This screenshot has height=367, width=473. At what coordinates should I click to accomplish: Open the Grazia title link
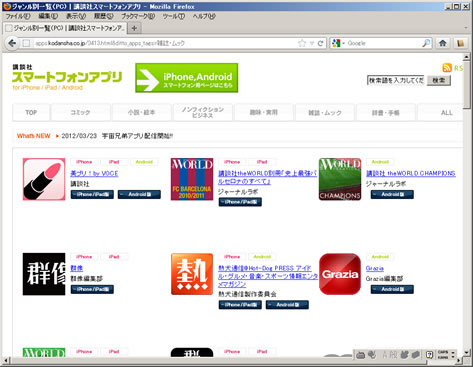(375, 268)
